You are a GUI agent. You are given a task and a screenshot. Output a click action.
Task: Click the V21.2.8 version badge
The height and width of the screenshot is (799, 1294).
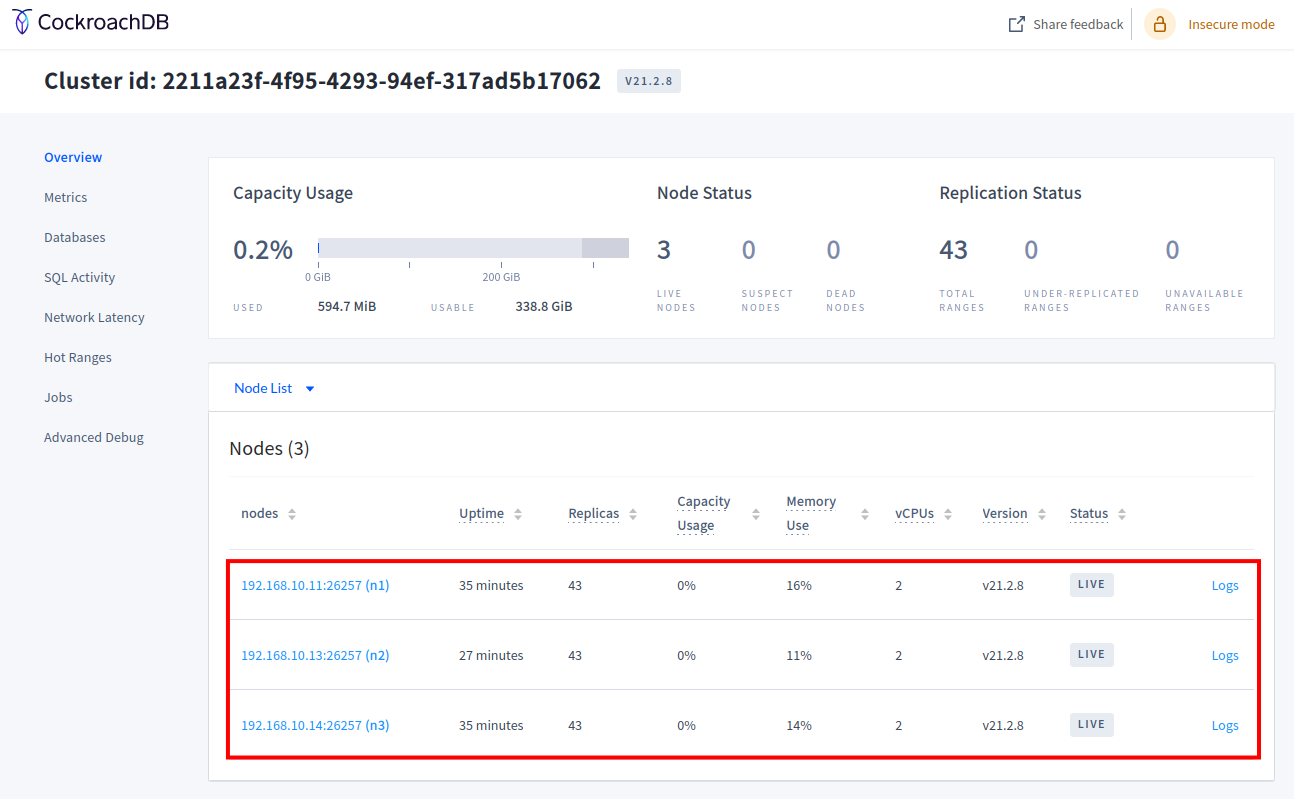(649, 81)
